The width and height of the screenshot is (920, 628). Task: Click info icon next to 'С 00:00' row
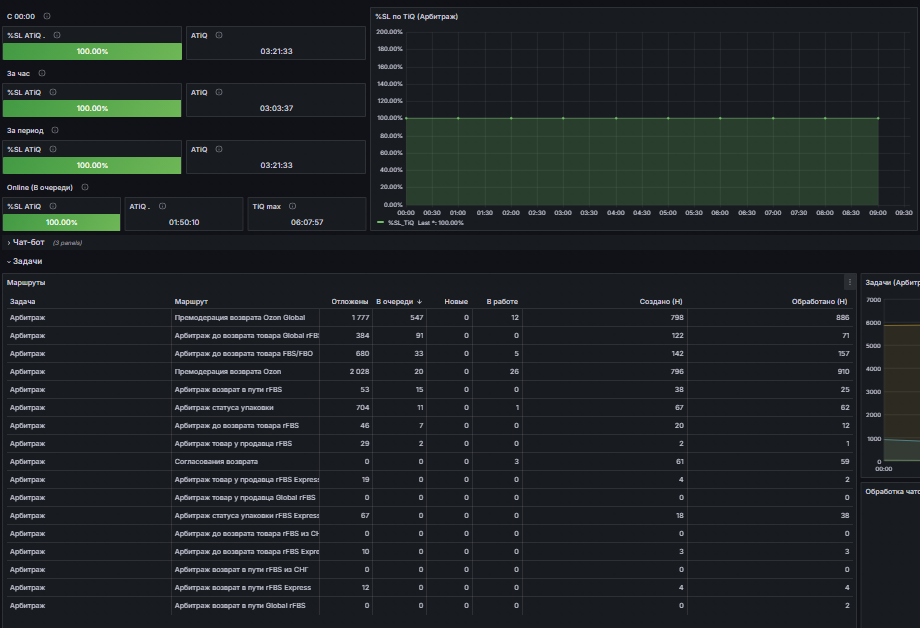(47, 16)
